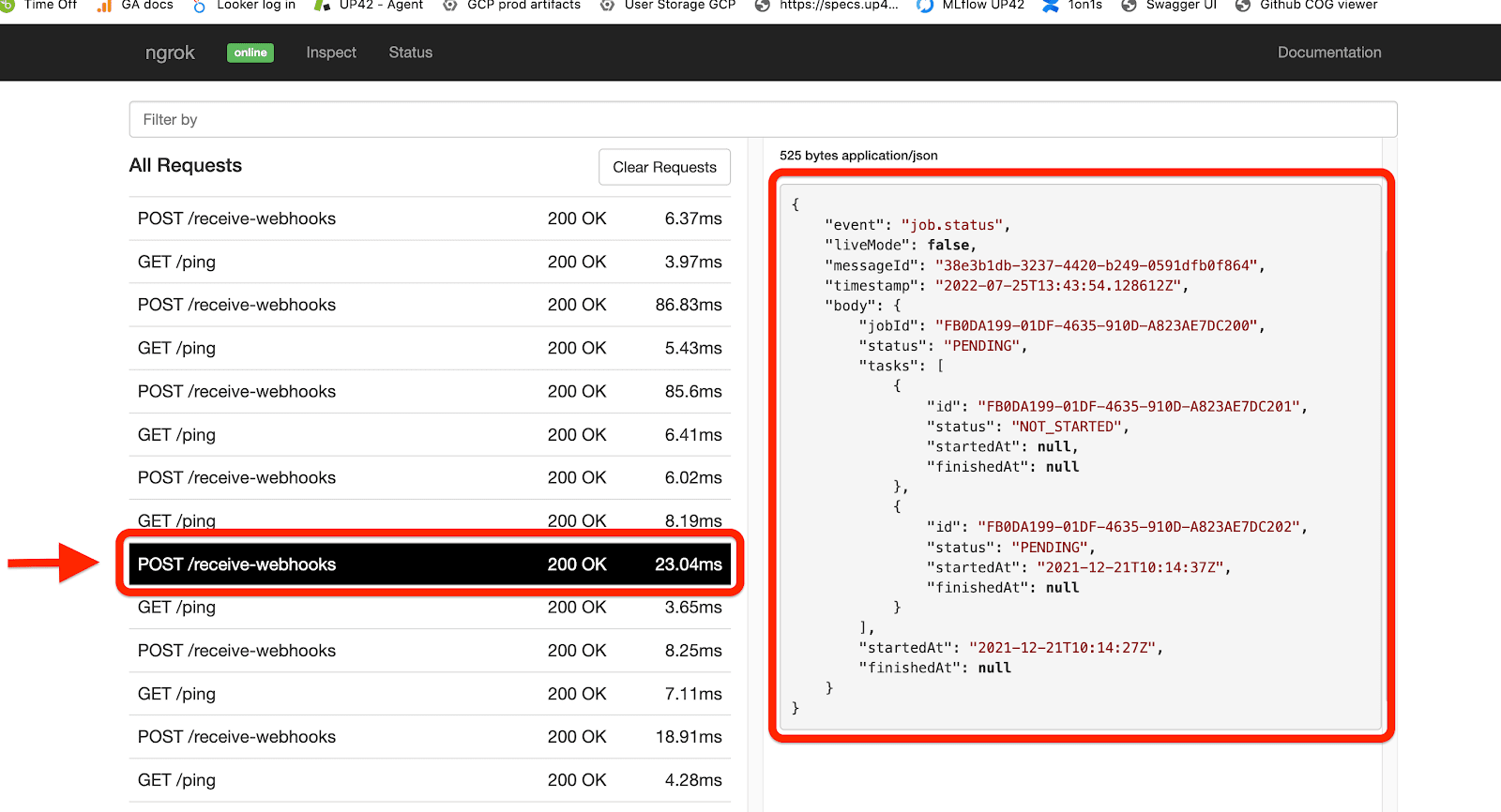Open the specs.up4 bookmark

click(826, 5)
